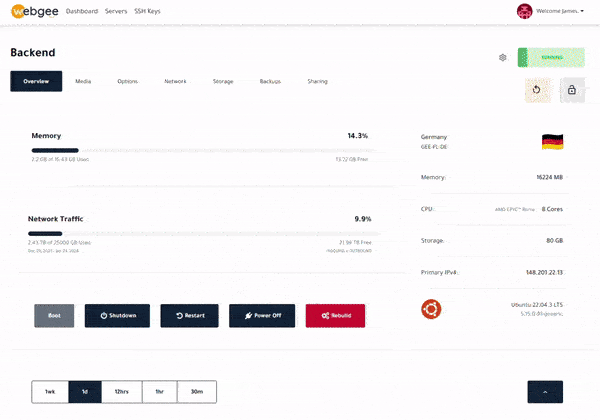Click the greyed Boot button
Viewport: 600px width, 420px height.
pos(54,316)
